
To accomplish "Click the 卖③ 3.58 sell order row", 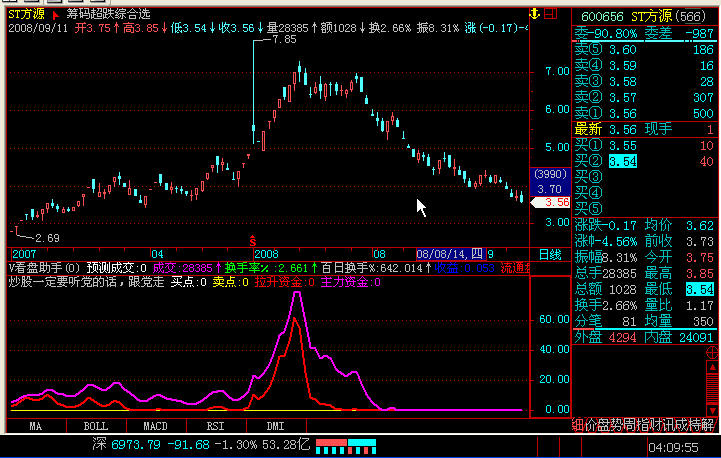I will tap(644, 82).
